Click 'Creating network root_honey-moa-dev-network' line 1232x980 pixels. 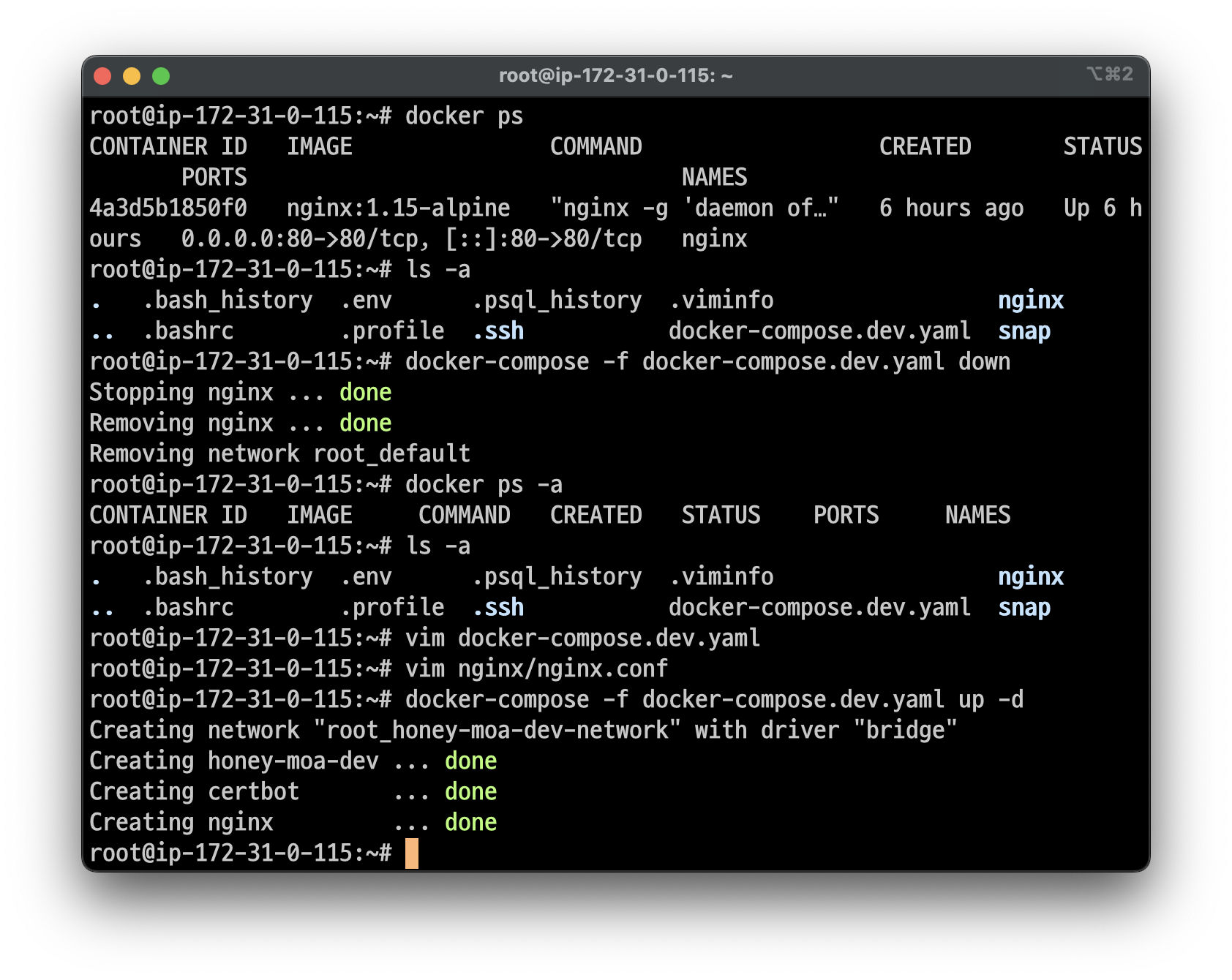click(x=523, y=730)
